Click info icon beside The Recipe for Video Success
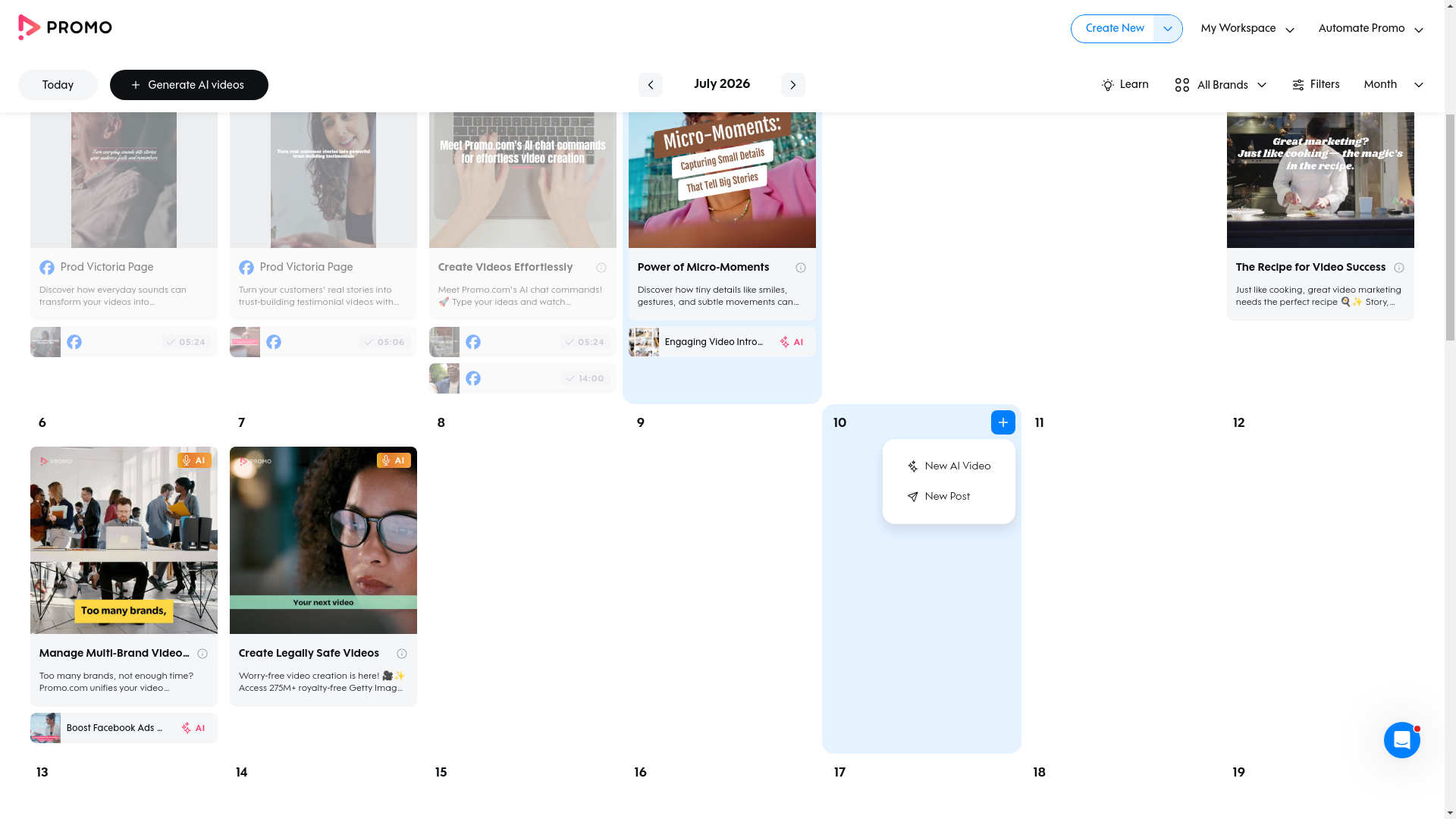 tap(1398, 268)
